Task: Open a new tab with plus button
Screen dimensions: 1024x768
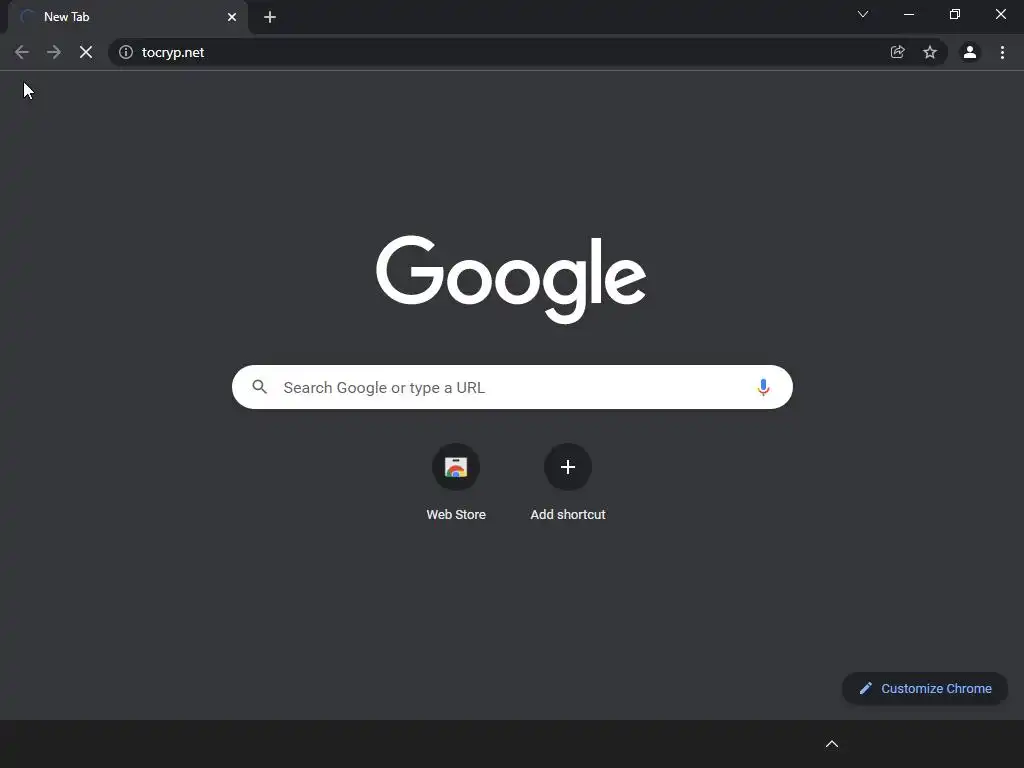Action: coord(270,17)
